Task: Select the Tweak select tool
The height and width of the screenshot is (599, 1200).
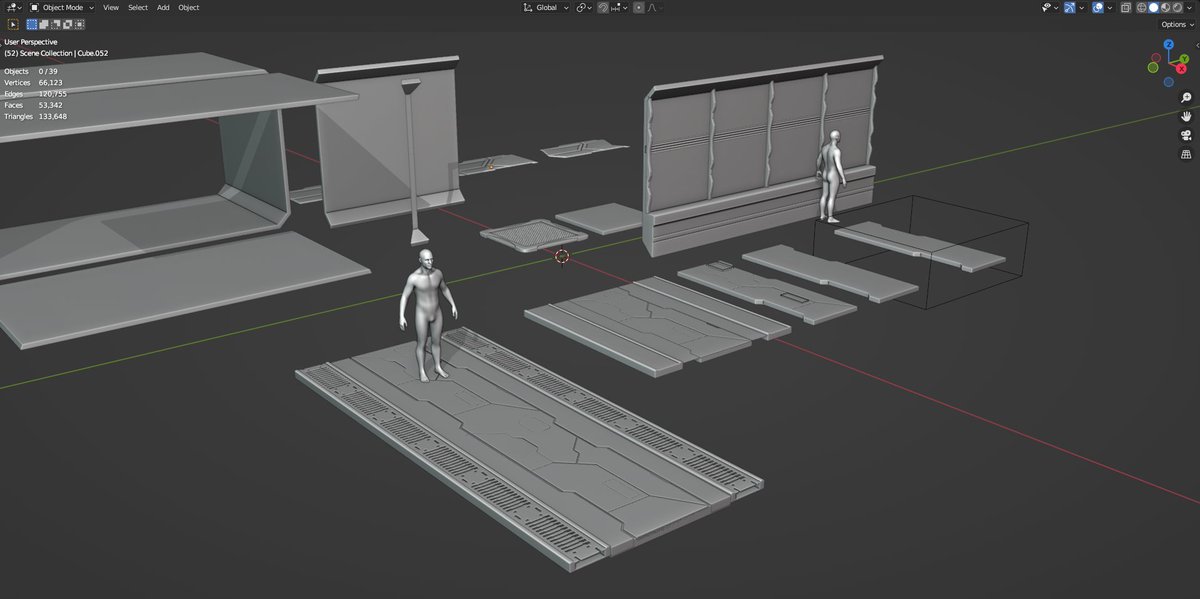Action: 14,25
